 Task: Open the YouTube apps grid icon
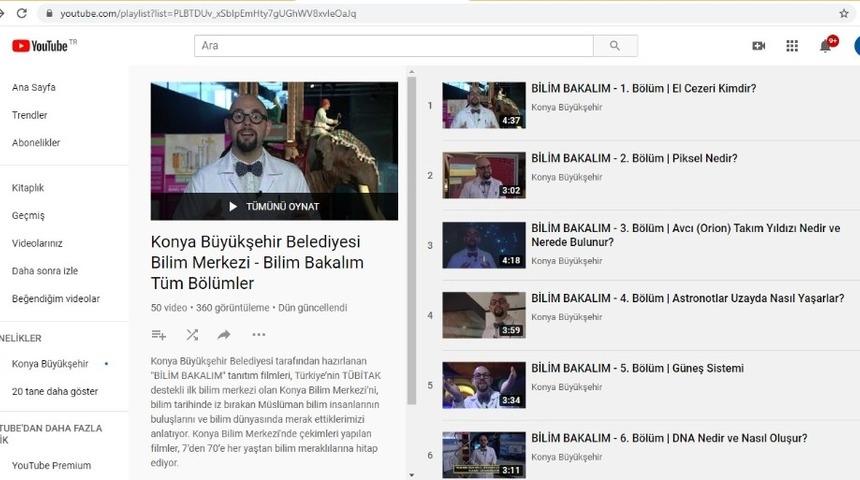[x=791, y=46]
